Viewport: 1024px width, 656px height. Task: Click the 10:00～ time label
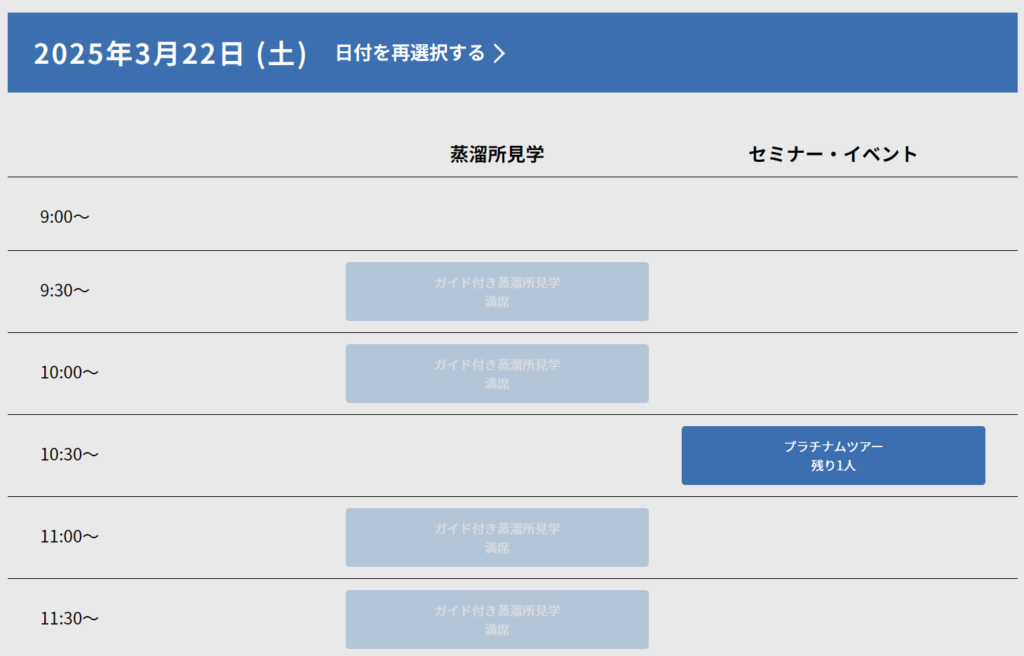click(69, 373)
